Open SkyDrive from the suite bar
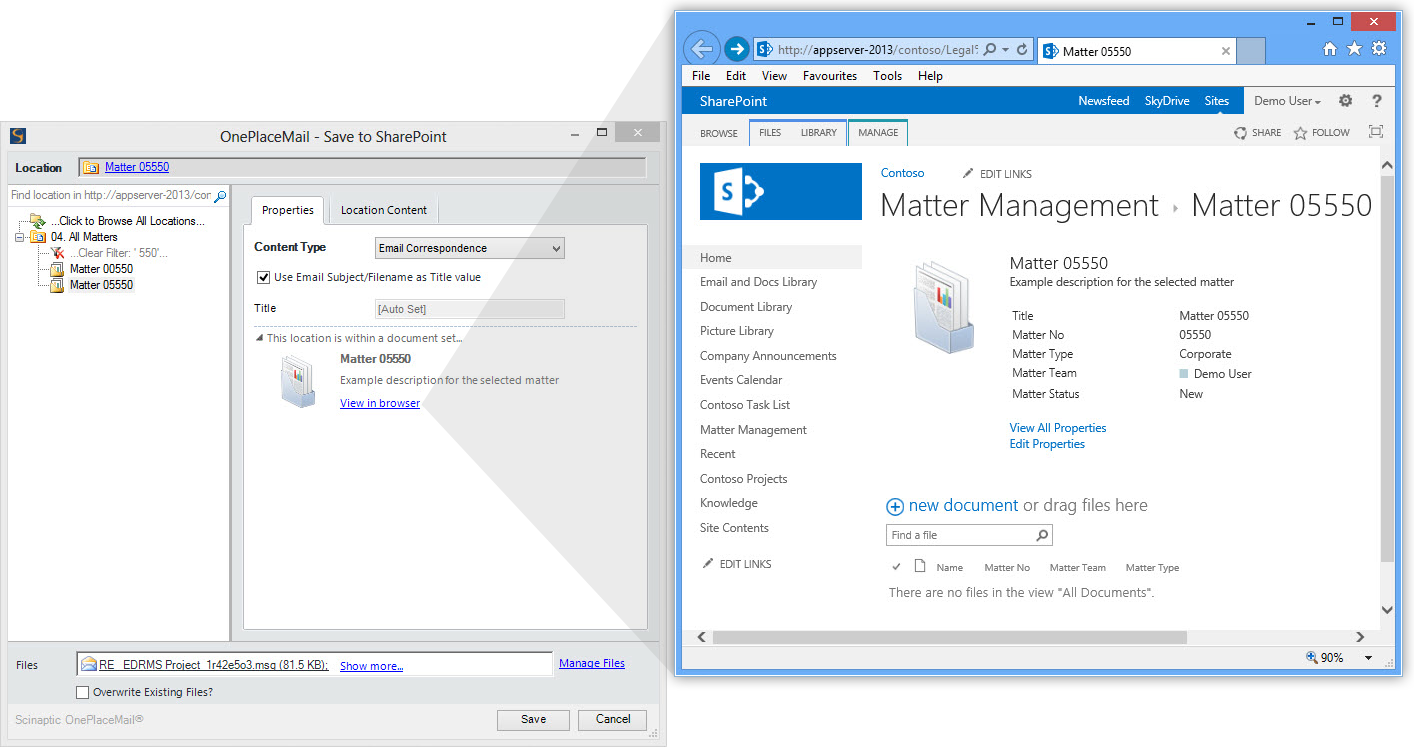This screenshot has height=748, width=1414. (1167, 101)
